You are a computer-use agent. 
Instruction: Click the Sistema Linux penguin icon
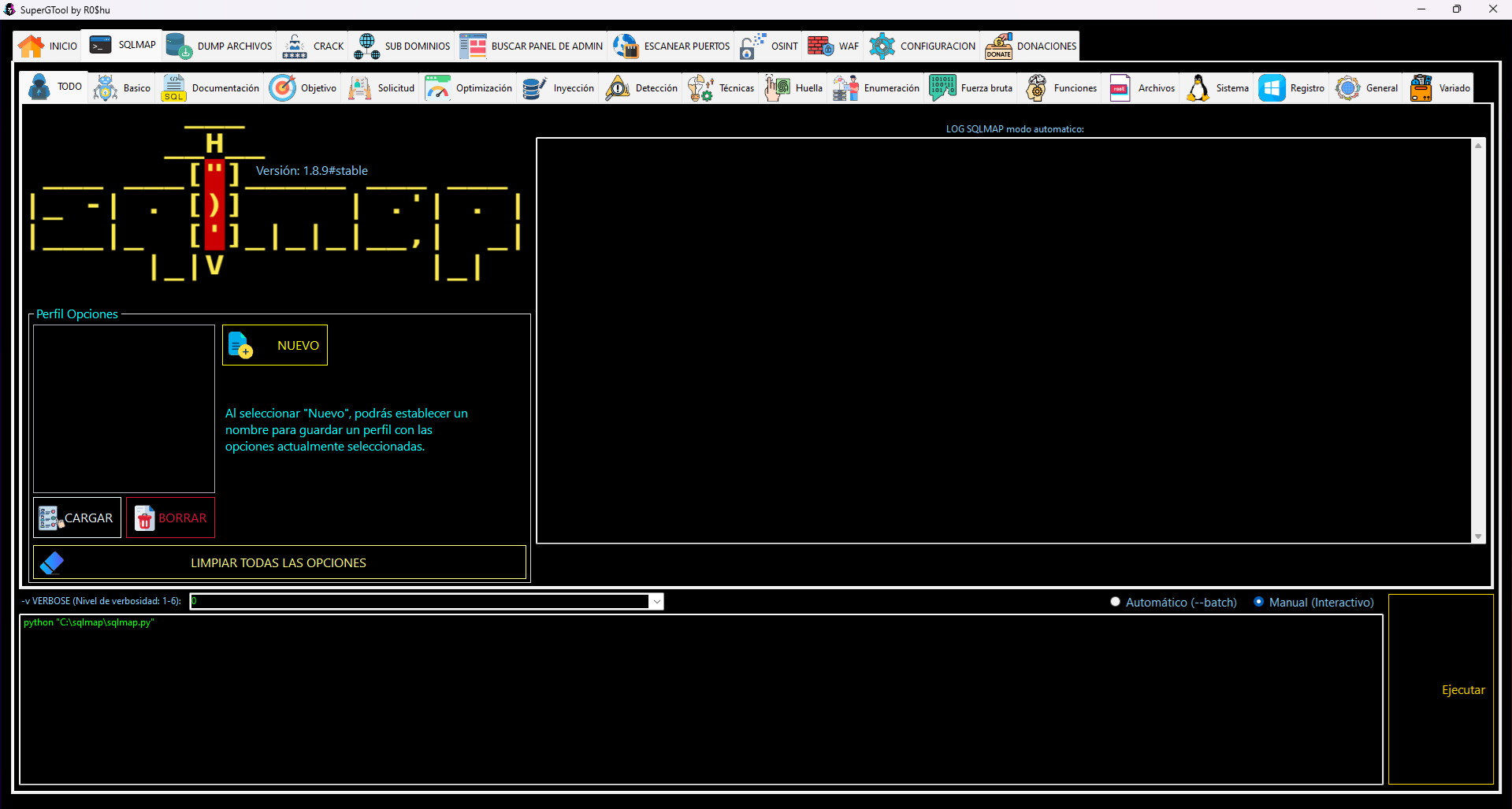coord(1198,88)
